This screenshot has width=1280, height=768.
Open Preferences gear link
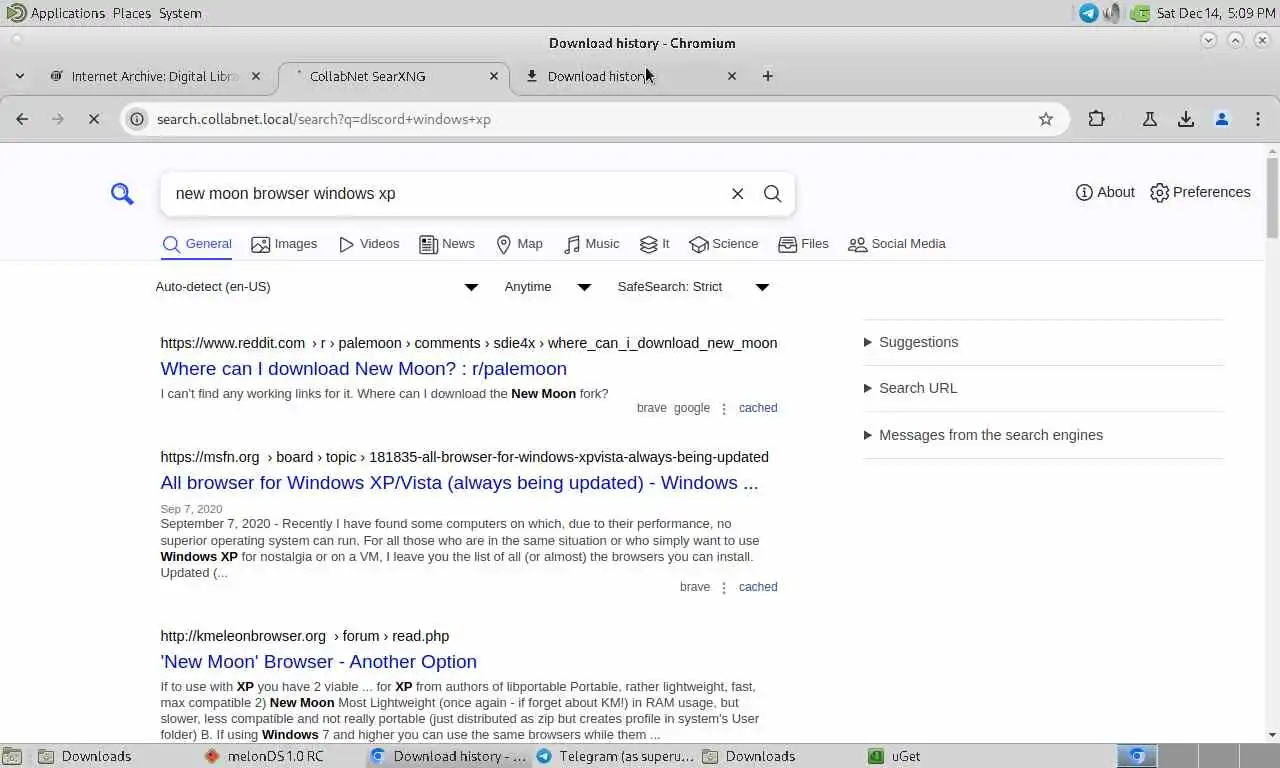coord(1200,192)
